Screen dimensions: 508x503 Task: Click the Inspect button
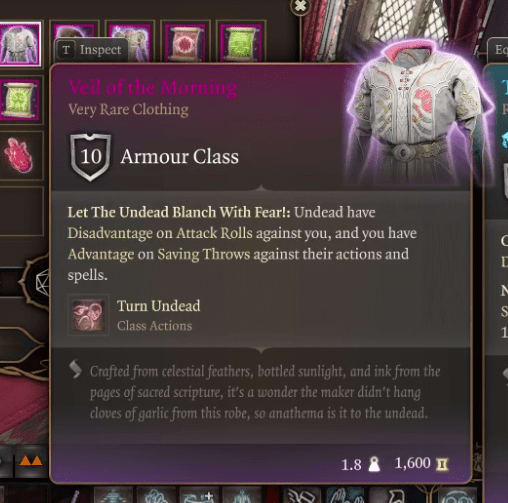[x=91, y=50]
